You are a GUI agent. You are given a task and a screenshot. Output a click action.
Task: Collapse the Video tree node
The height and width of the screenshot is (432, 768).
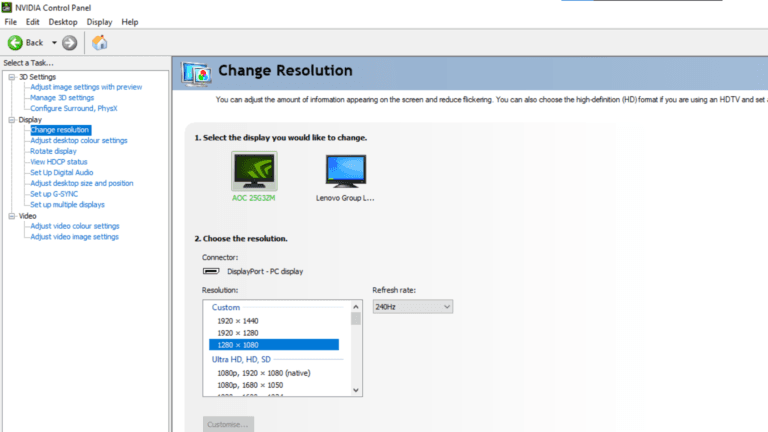[12, 216]
